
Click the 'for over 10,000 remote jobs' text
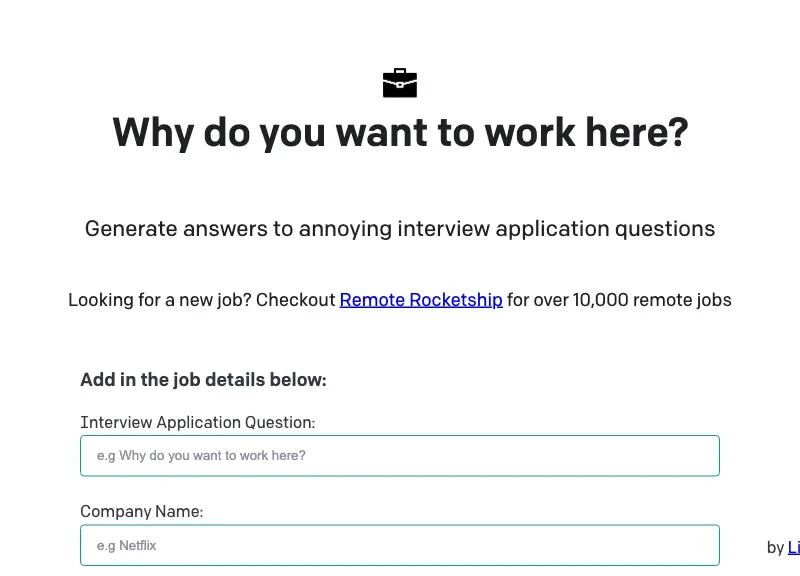point(618,299)
